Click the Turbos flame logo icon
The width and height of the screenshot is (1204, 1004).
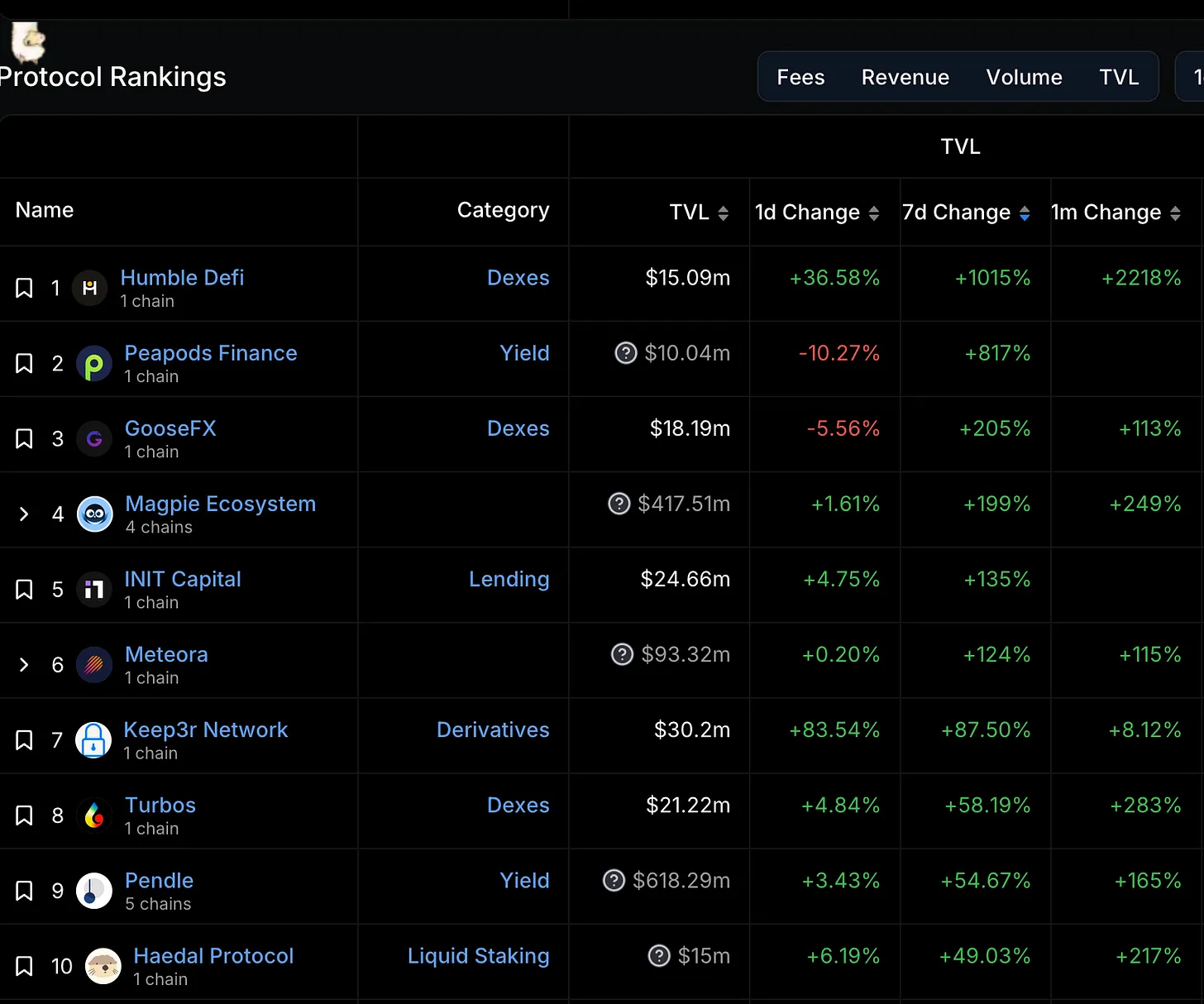pyautogui.click(x=94, y=815)
